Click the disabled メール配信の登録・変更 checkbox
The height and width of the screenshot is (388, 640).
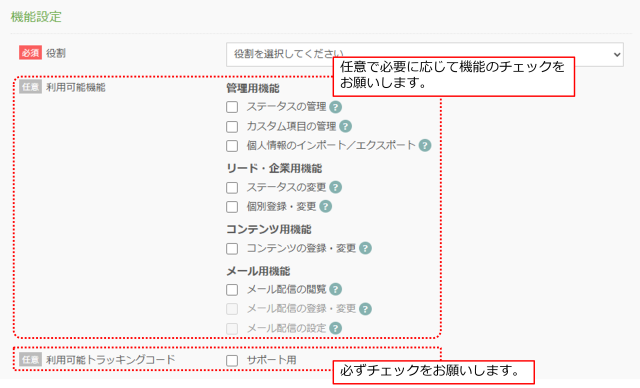pyautogui.click(x=232, y=309)
